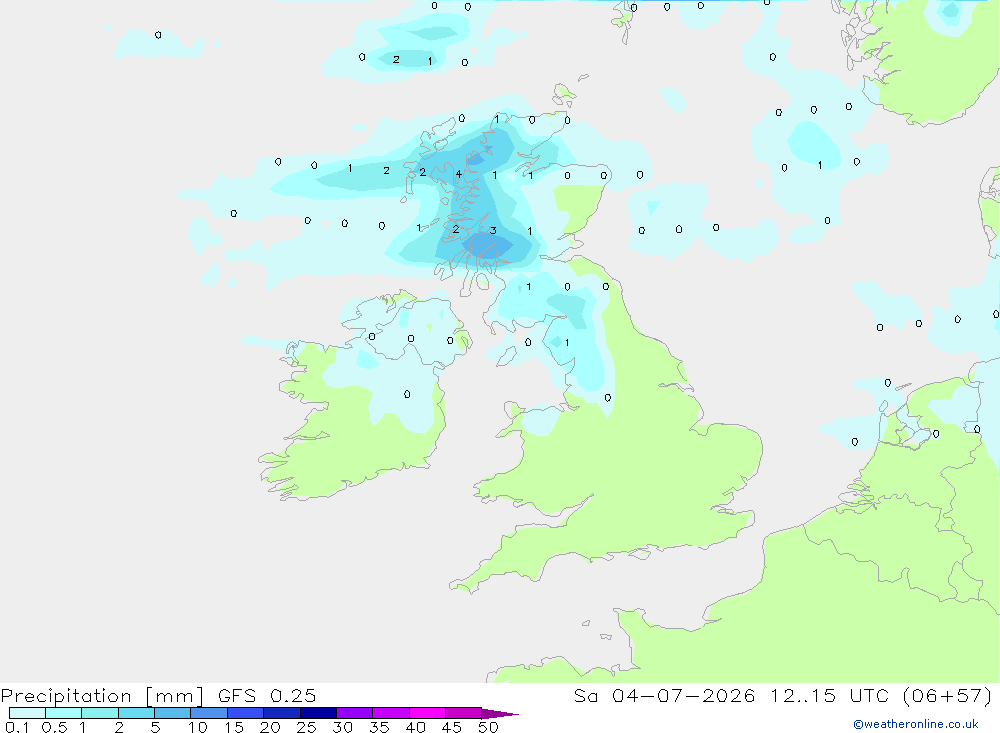The width and height of the screenshot is (1000, 733).
Task: Click the map value '4' over Scotland
Action: pyautogui.click(x=458, y=174)
